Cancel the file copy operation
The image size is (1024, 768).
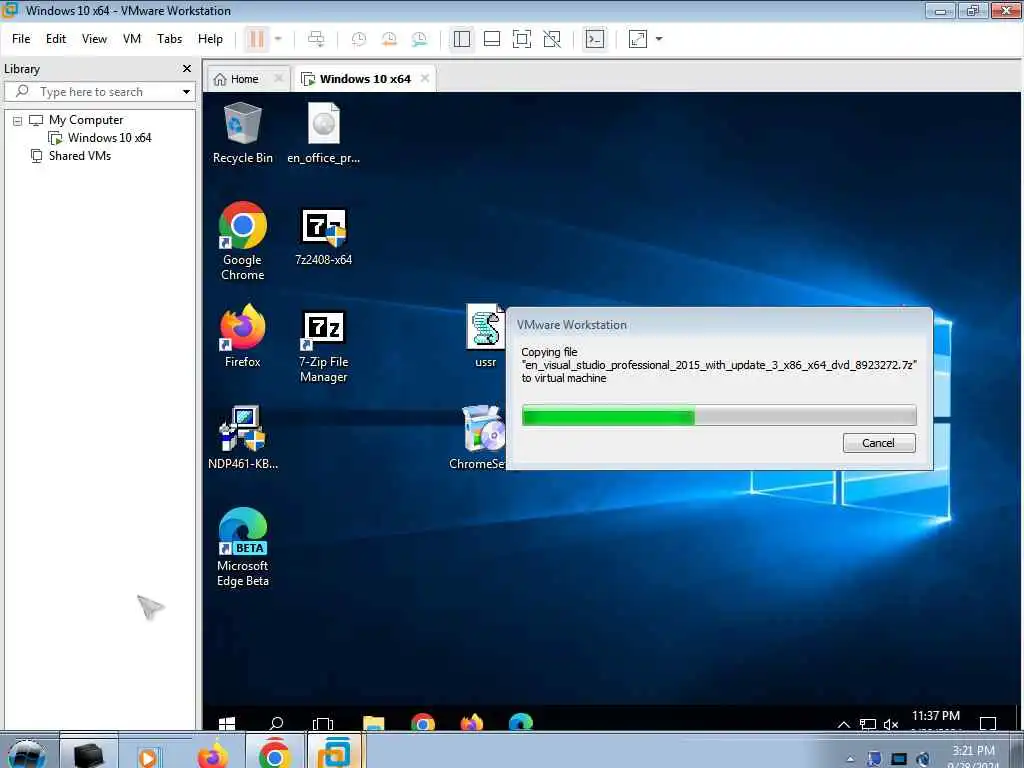pyautogui.click(x=879, y=443)
